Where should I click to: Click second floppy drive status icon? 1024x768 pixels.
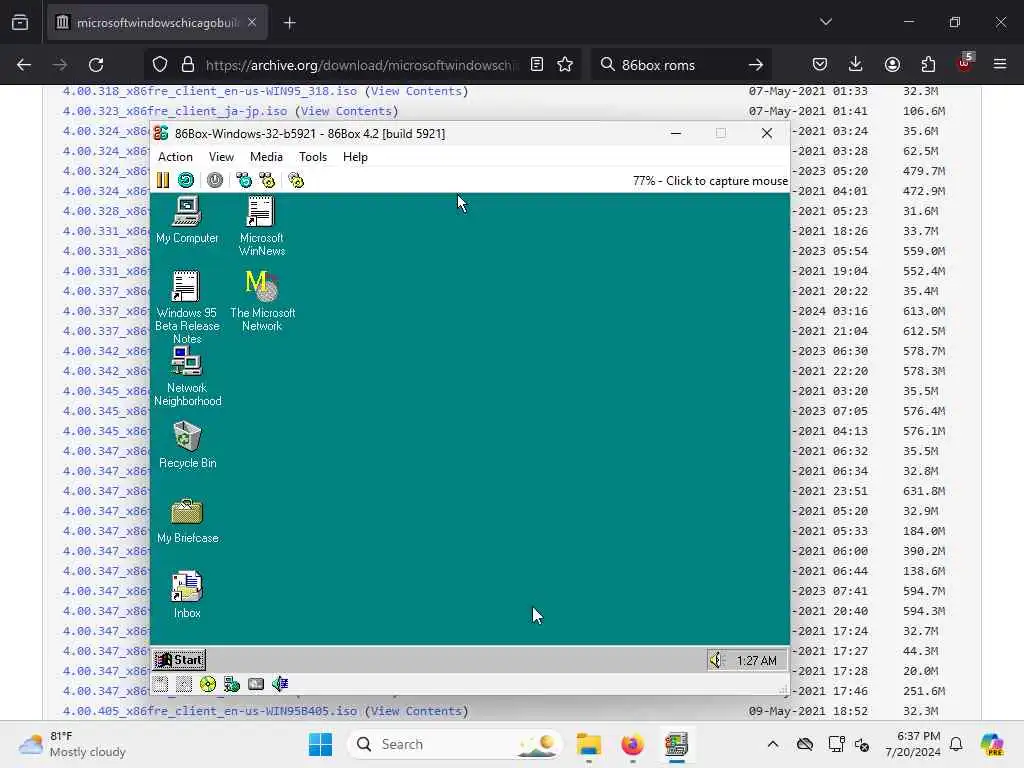coord(184,684)
